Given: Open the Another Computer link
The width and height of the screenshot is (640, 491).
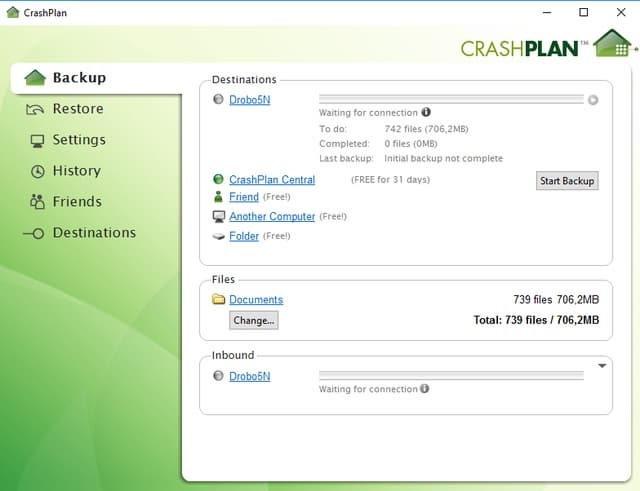Looking at the screenshot, I should tap(272, 216).
